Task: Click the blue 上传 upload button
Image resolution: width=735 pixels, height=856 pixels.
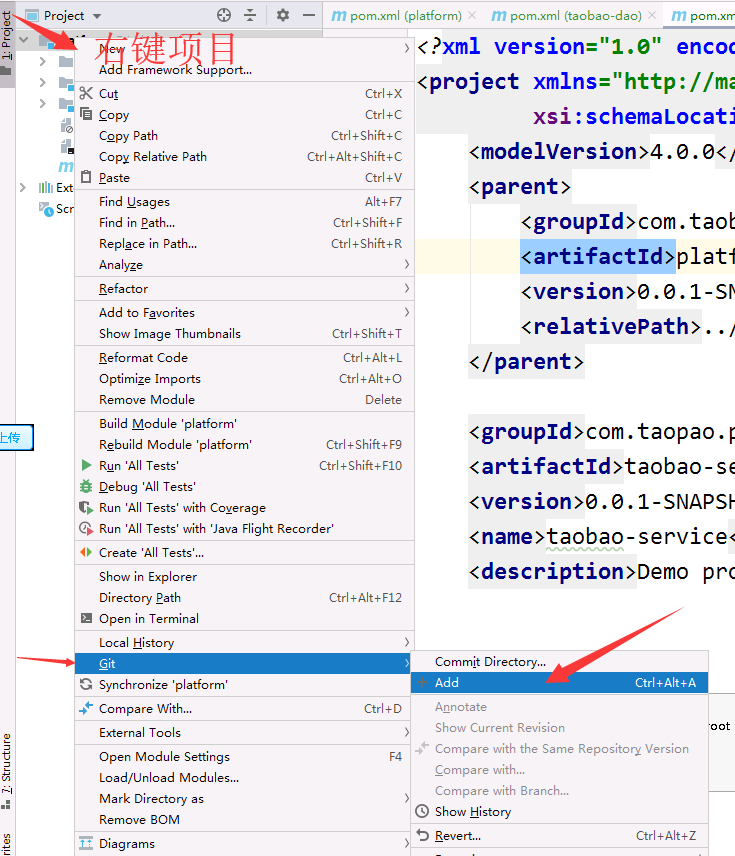Action: pyautogui.click(x=16, y=437)
